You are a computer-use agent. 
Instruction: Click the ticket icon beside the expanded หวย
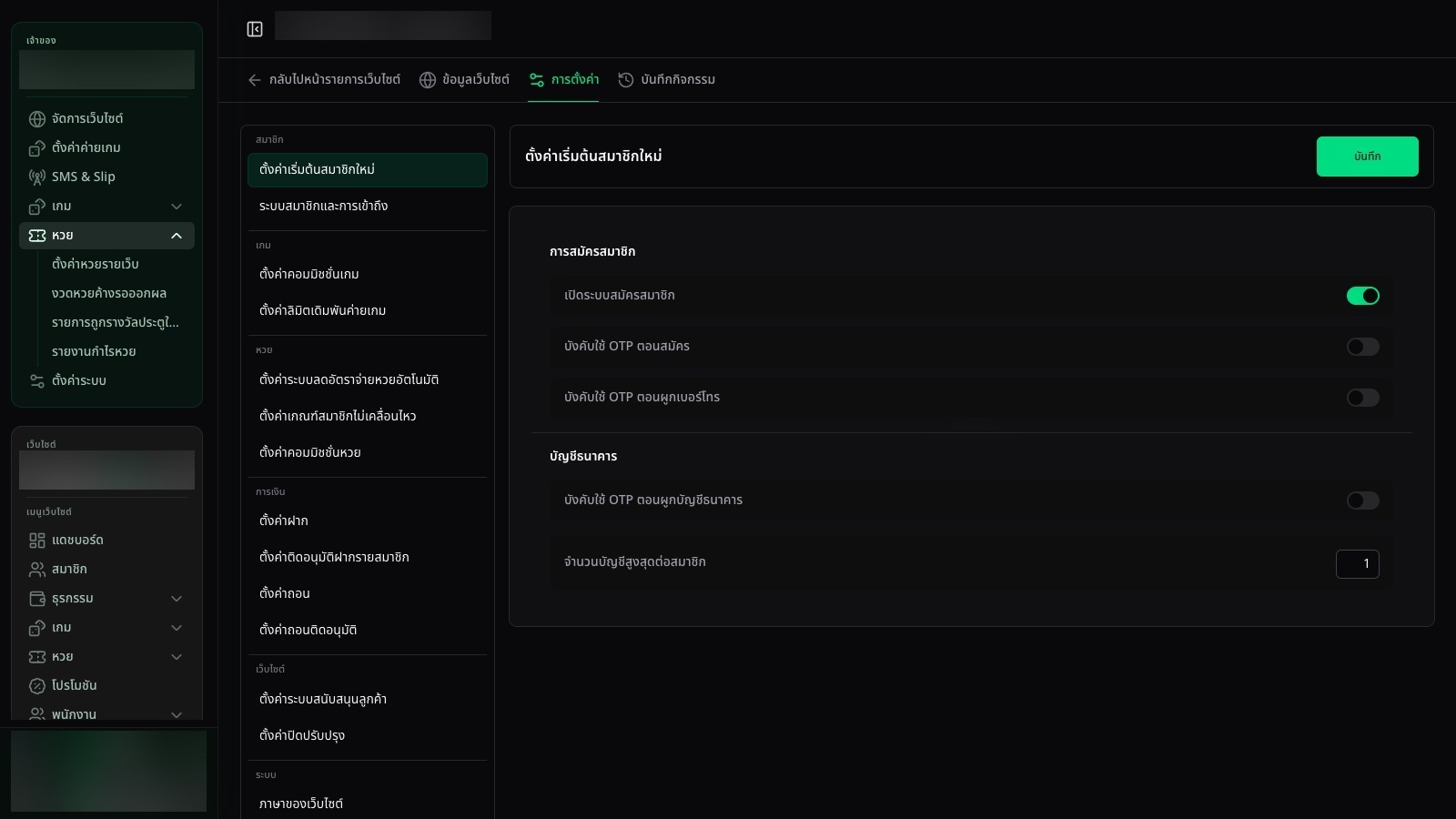pyautogui.click(x=37, y=236)
